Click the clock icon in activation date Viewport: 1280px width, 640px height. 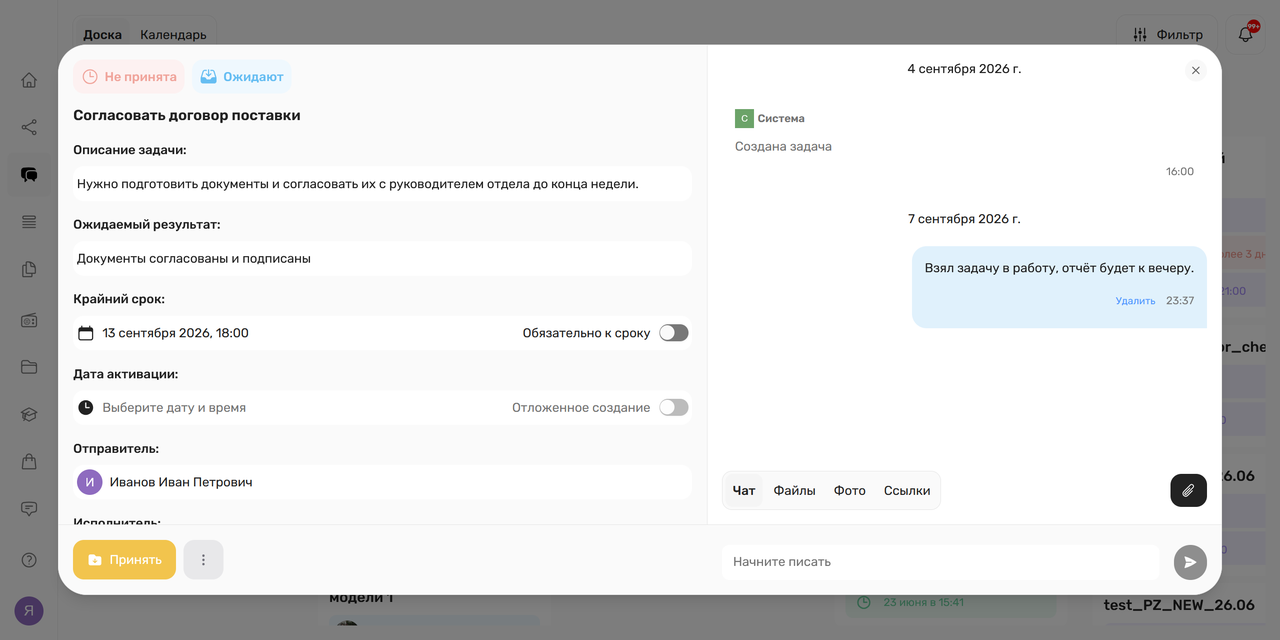tap(86, 408)
